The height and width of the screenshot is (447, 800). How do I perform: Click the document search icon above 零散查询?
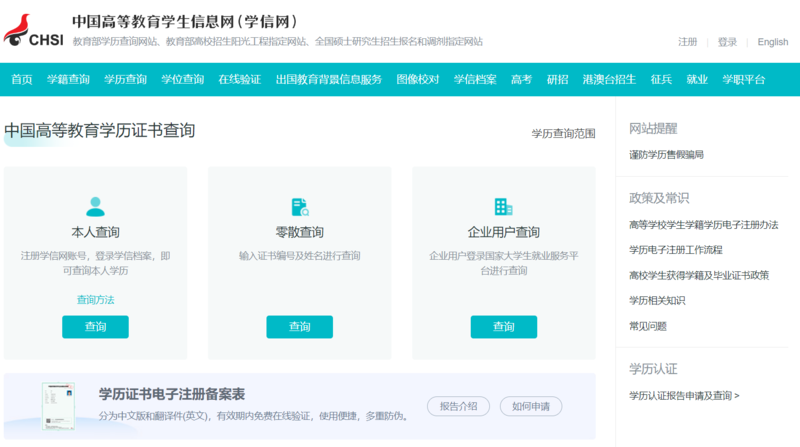[x=299, y=206]
